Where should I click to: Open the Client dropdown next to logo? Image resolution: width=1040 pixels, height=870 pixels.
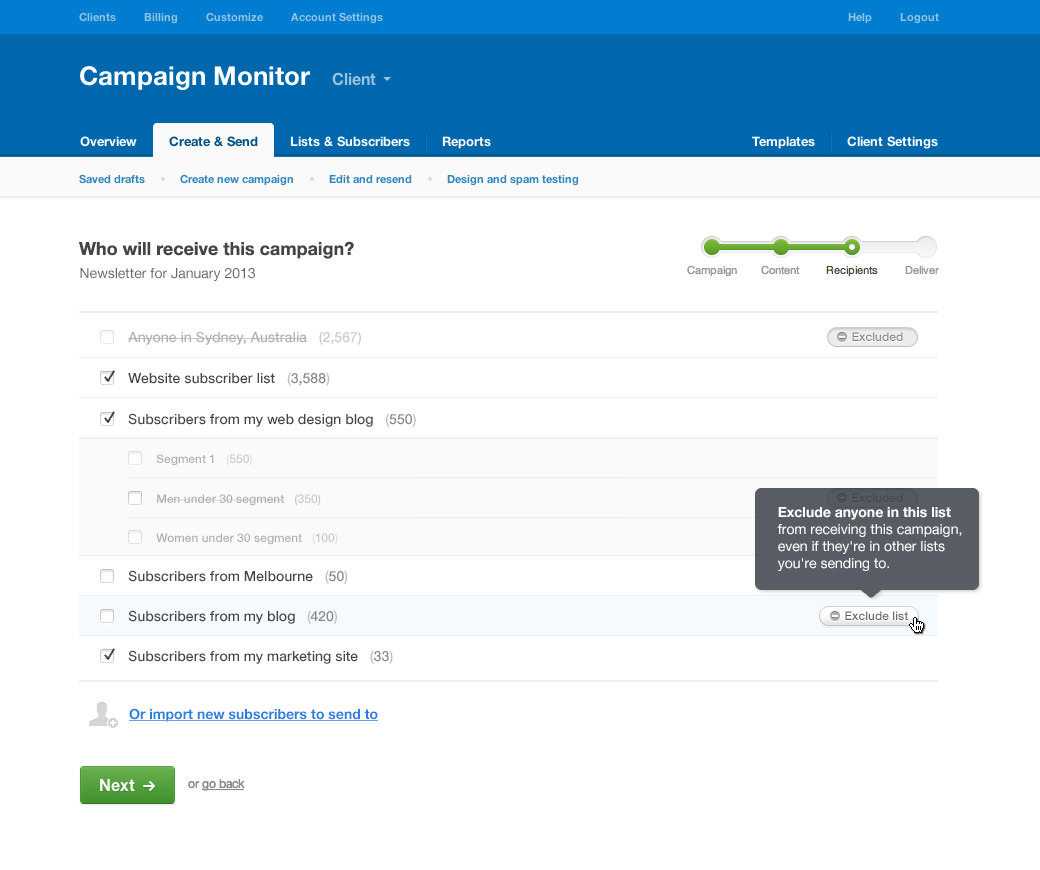[361, 80]
